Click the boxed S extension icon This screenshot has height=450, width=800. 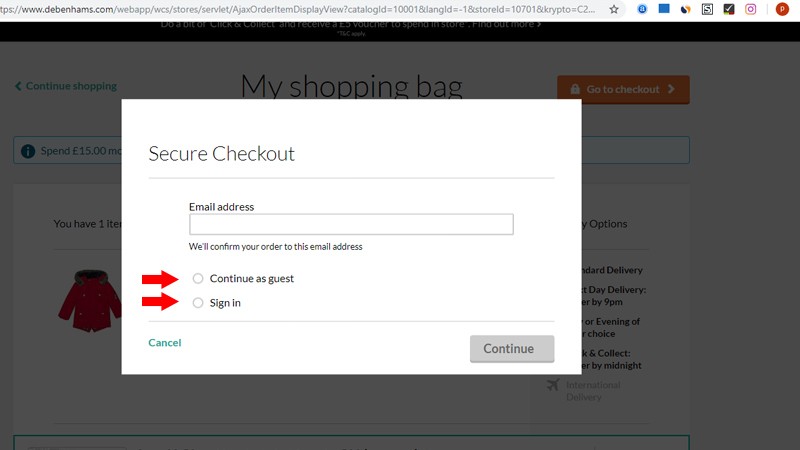click(x=707, y=9)
